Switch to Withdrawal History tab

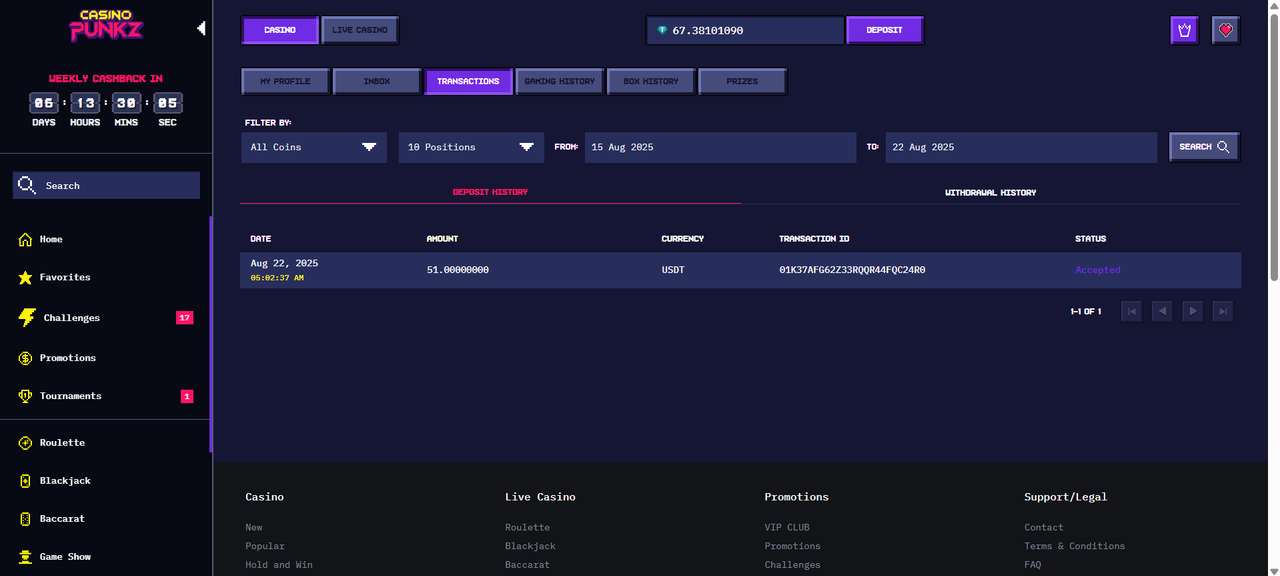pyautogui.click(x=991, y=192)
